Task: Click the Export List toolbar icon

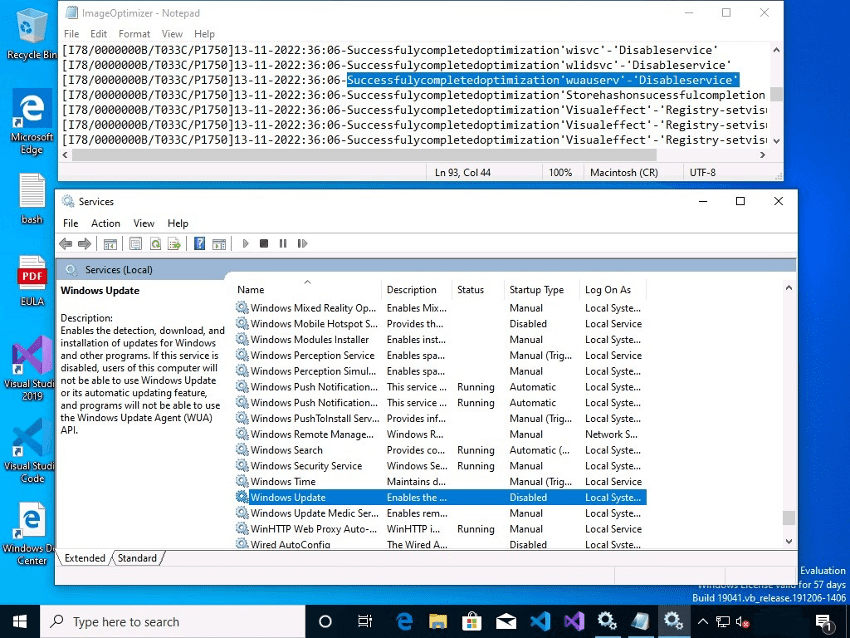Action: pos(176,243)
